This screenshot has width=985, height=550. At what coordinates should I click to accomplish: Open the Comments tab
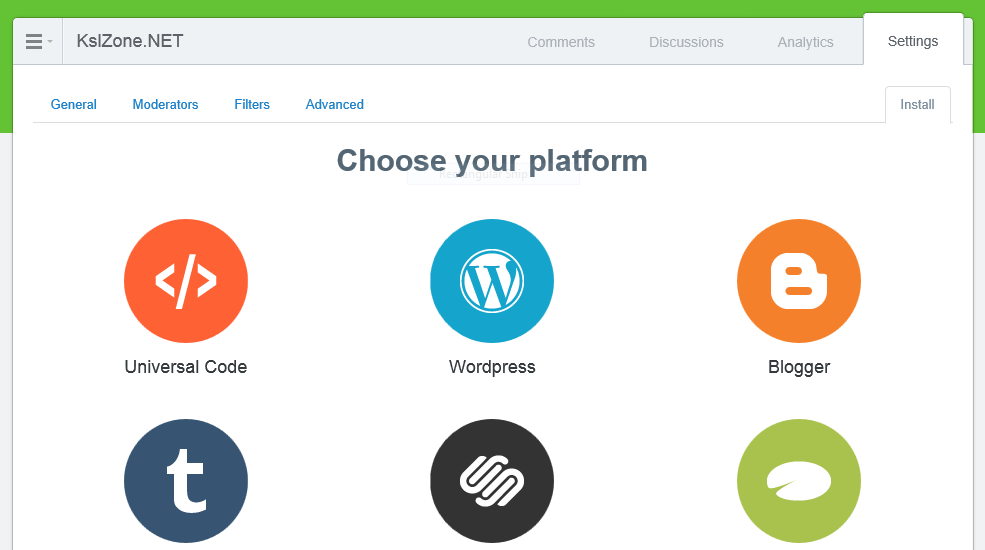click(x=561, y=42)
